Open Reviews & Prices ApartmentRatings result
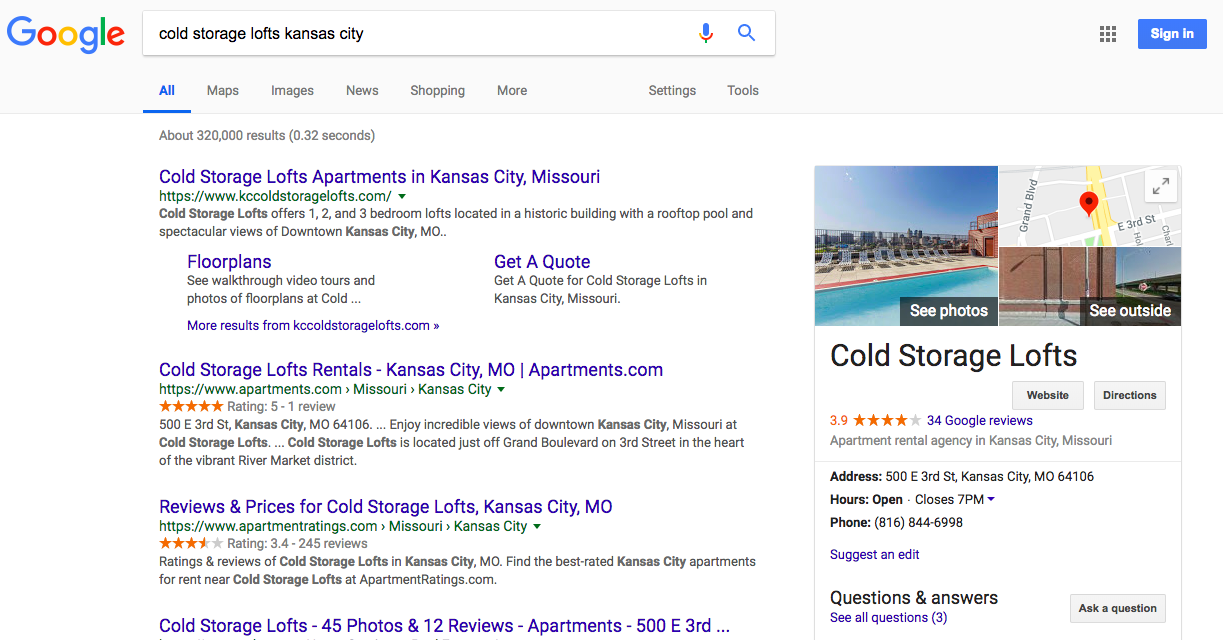Image resolution: width=1223 pixels, height=640 pixels. [386, 507]
